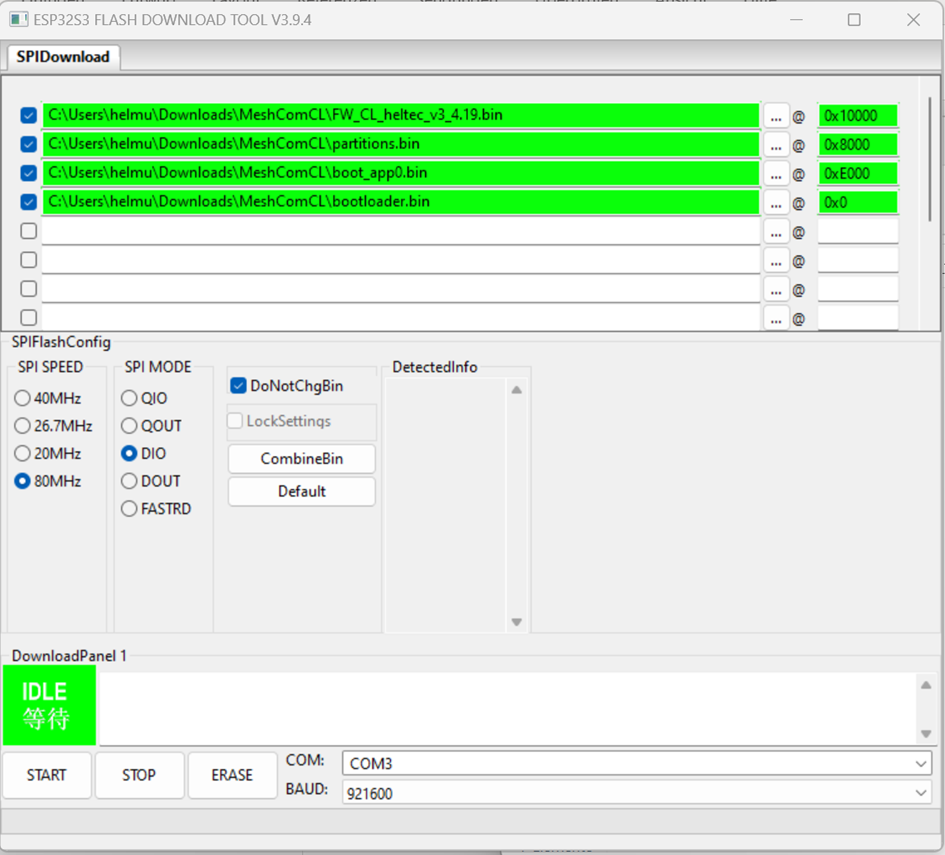
Task: Open browse button on sixth empty row
Action: pyautogui.click(x=776, y=260)
